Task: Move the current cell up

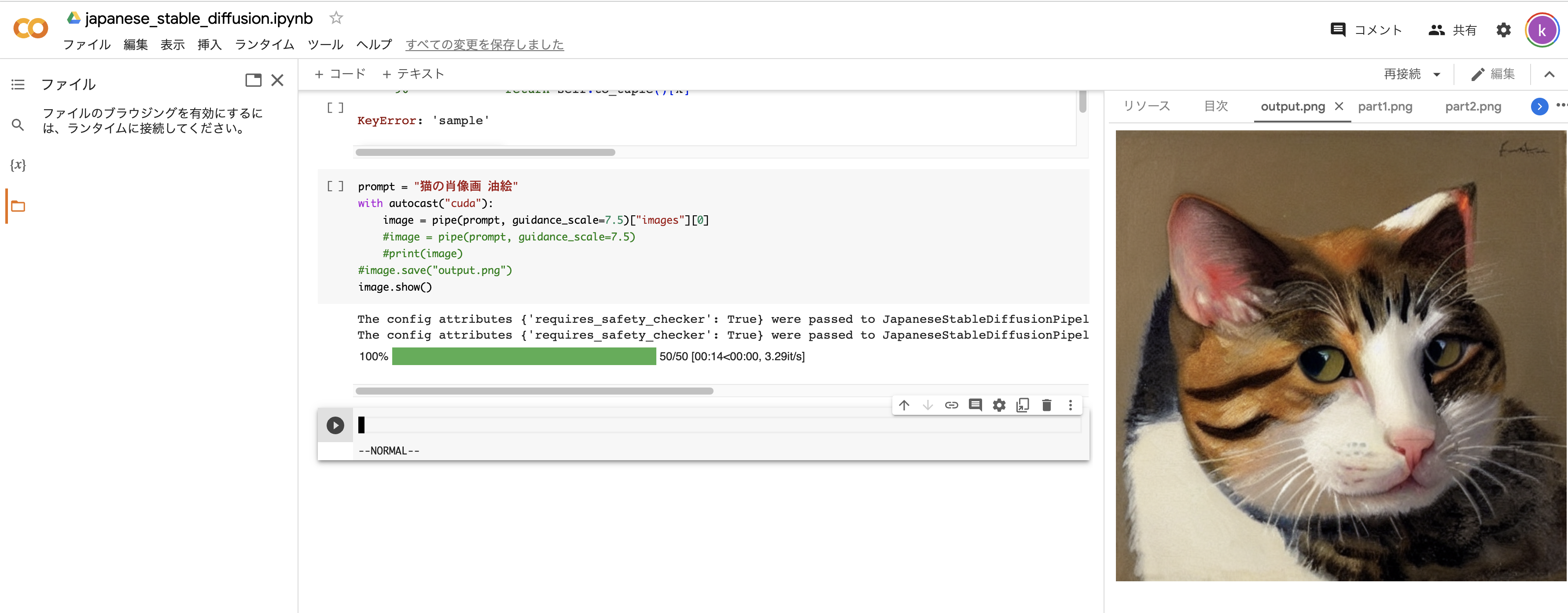Action: click(904, 405)
